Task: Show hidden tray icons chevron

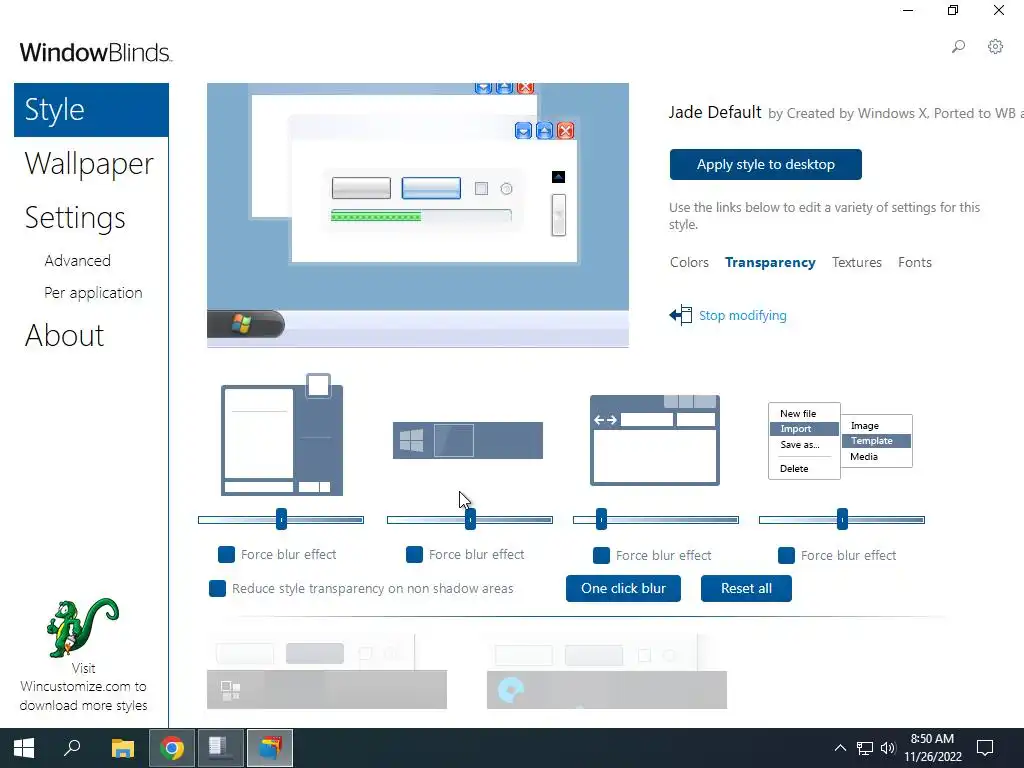Action: pyautogui.click(x=840, y=748)
